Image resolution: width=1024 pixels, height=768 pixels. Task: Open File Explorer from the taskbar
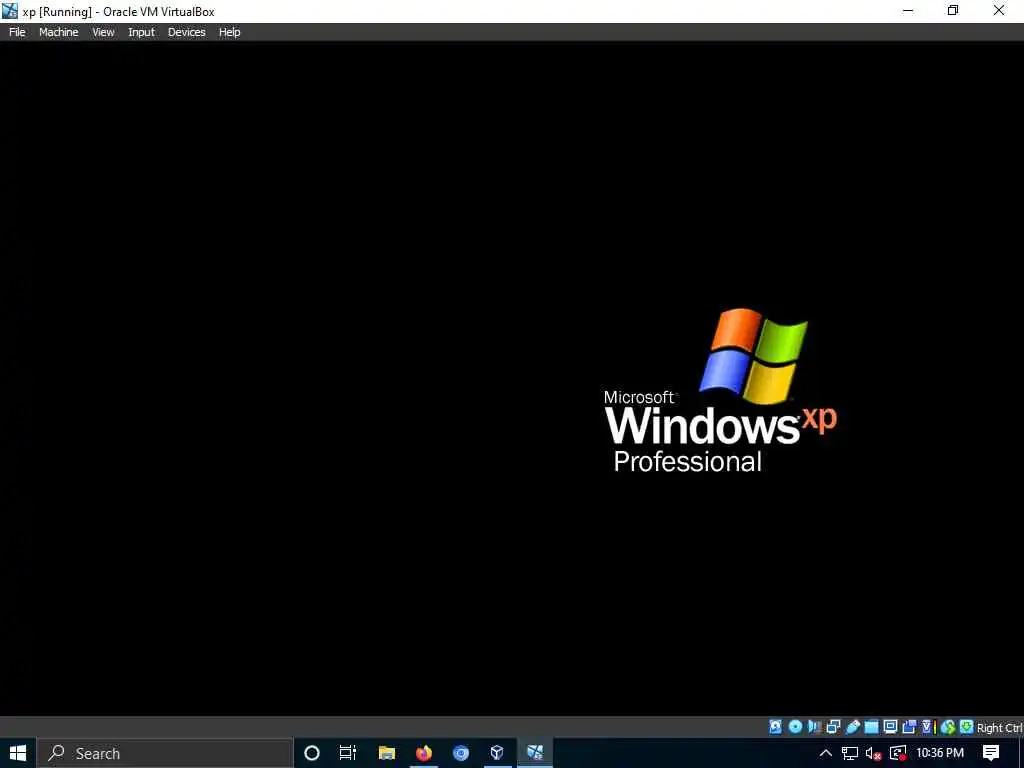(x=387, y=753)
